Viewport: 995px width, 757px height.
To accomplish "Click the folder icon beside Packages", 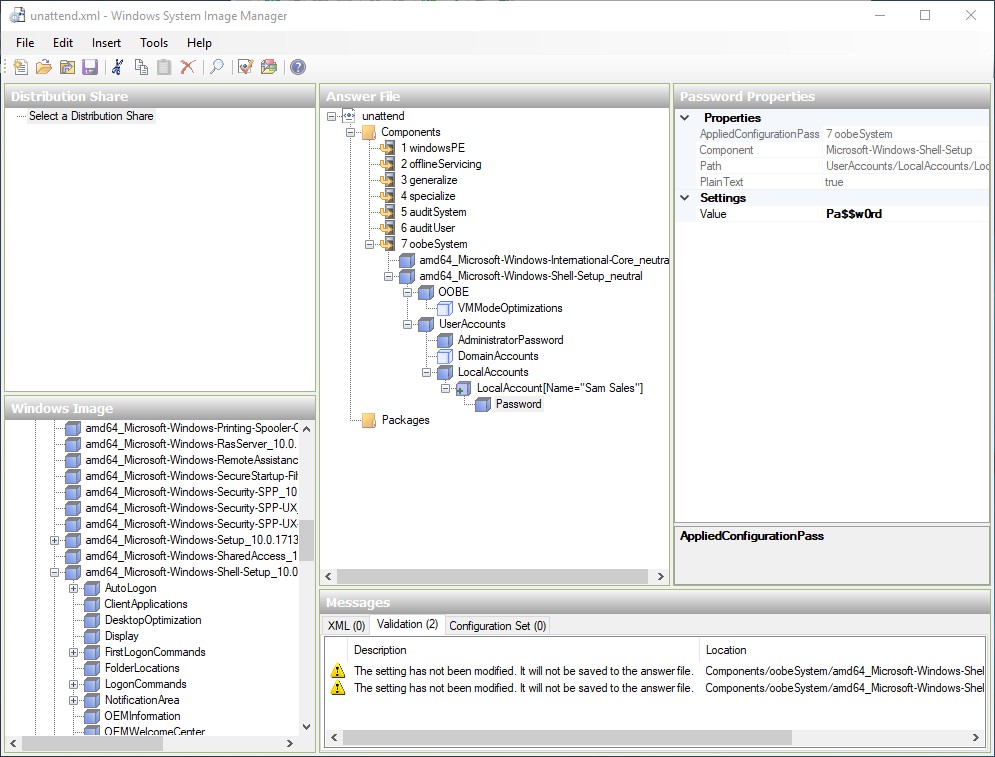I will click(369, 420).
